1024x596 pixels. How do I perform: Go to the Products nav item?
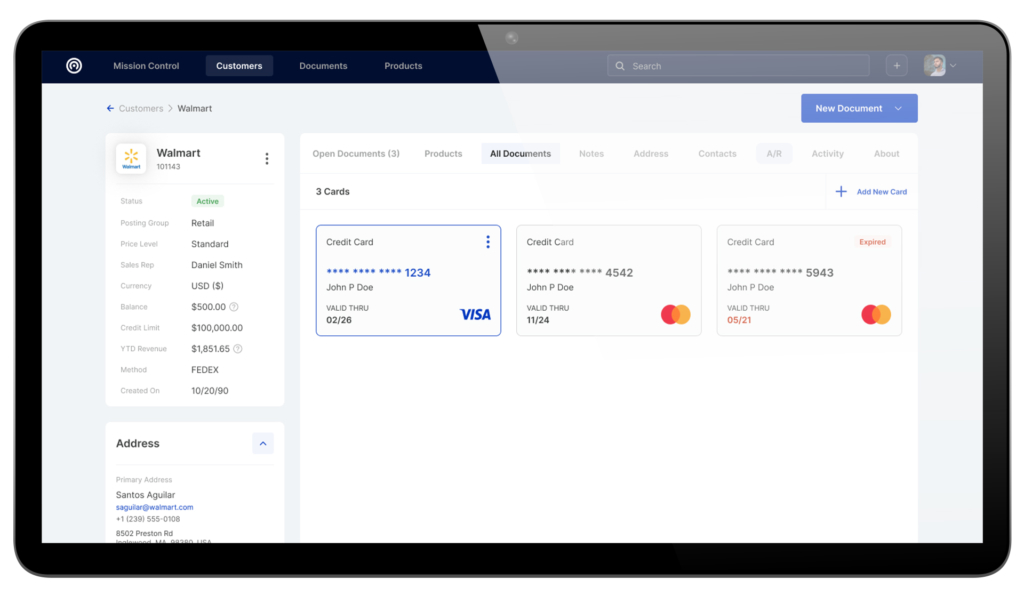point(403,66)
